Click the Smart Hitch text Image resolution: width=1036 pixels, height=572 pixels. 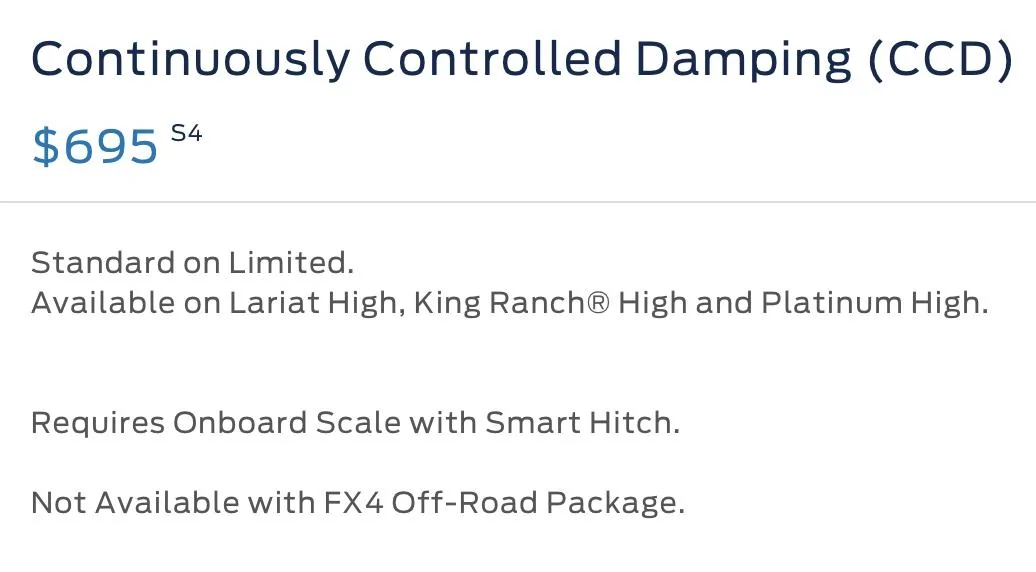click(579, 423)
